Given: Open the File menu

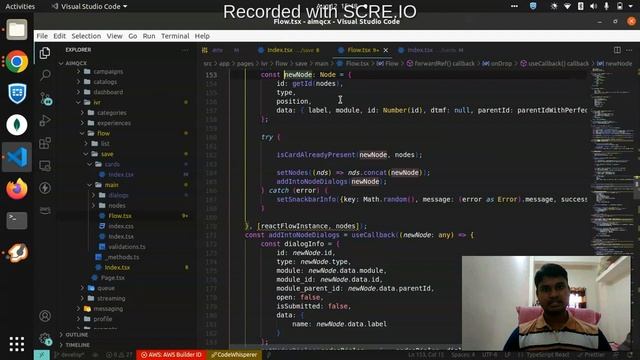Looking at the screenshot, I should tap(42, 36).
